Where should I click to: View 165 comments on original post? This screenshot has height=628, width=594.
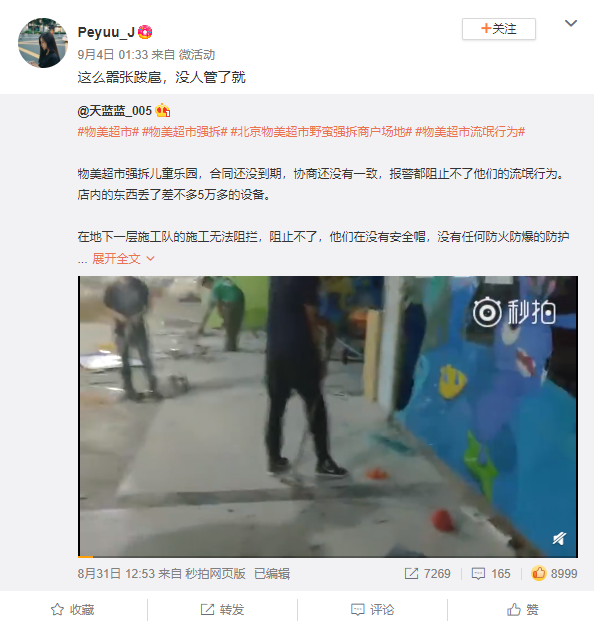(491, 574)
